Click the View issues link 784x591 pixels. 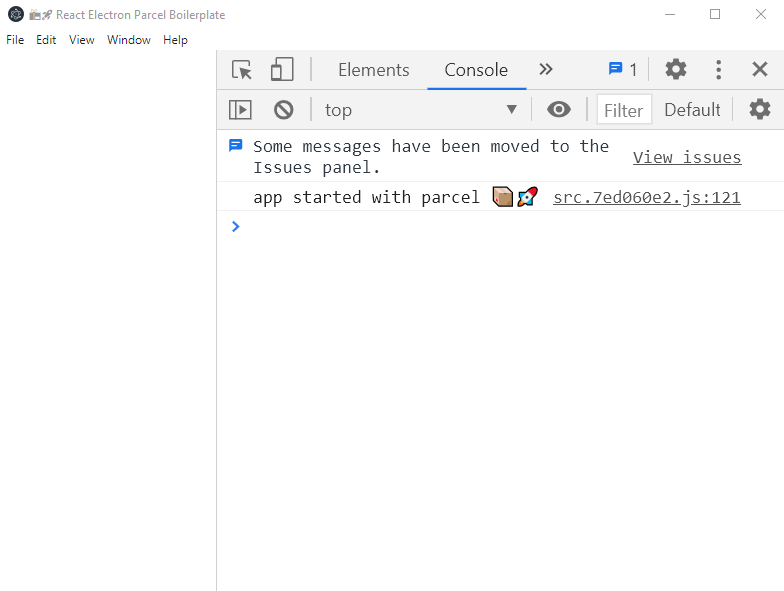click(687, 157)
